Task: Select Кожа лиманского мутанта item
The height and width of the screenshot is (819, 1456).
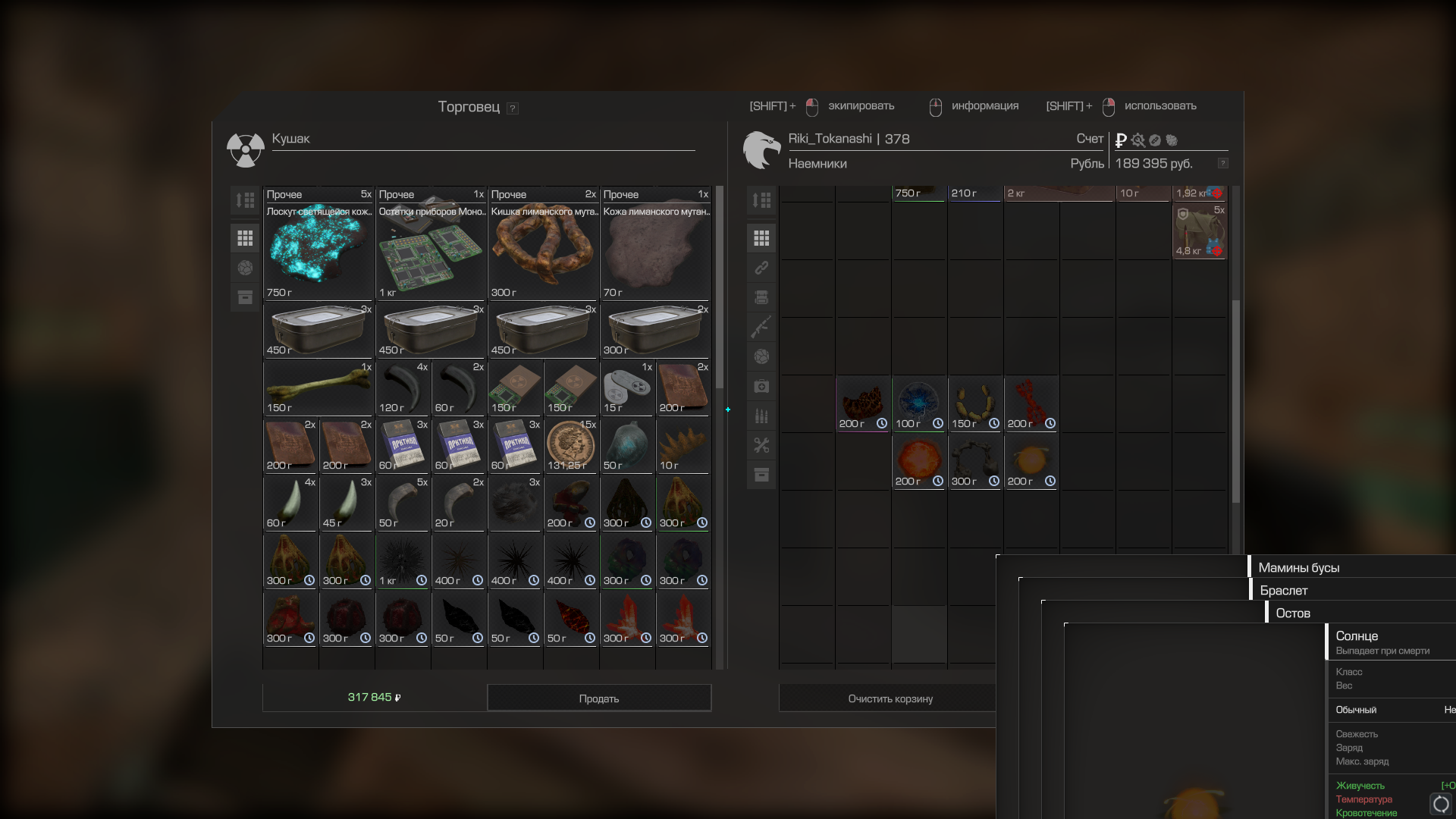Action: pos(656,243)
